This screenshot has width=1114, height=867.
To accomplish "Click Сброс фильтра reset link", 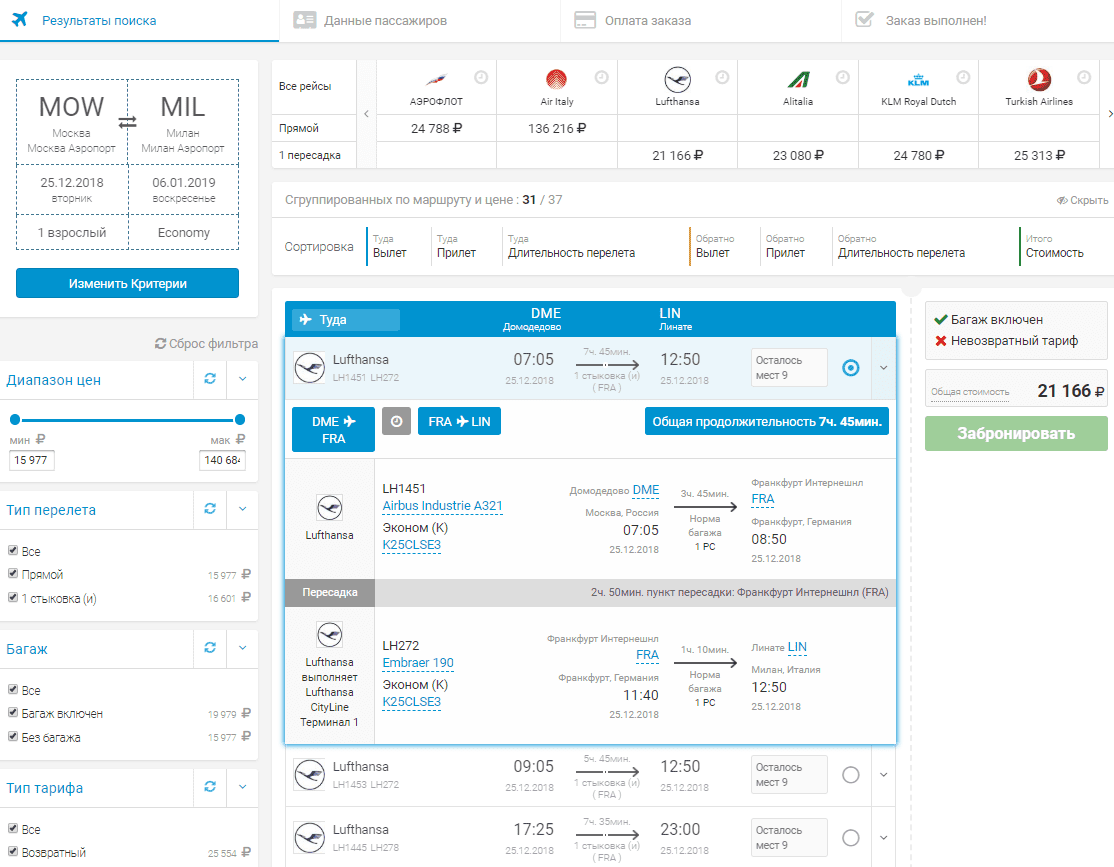I will point(206,343).
